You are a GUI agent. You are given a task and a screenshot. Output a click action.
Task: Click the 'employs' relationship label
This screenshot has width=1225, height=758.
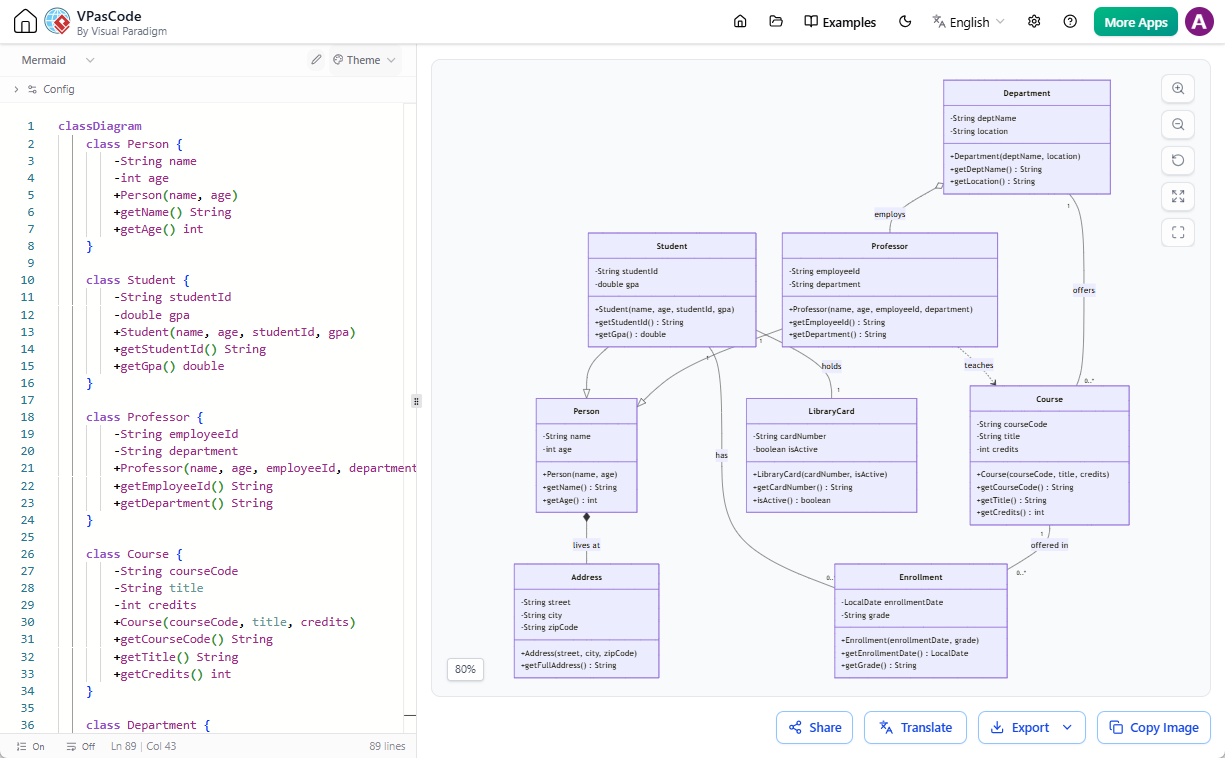(889, 214)
